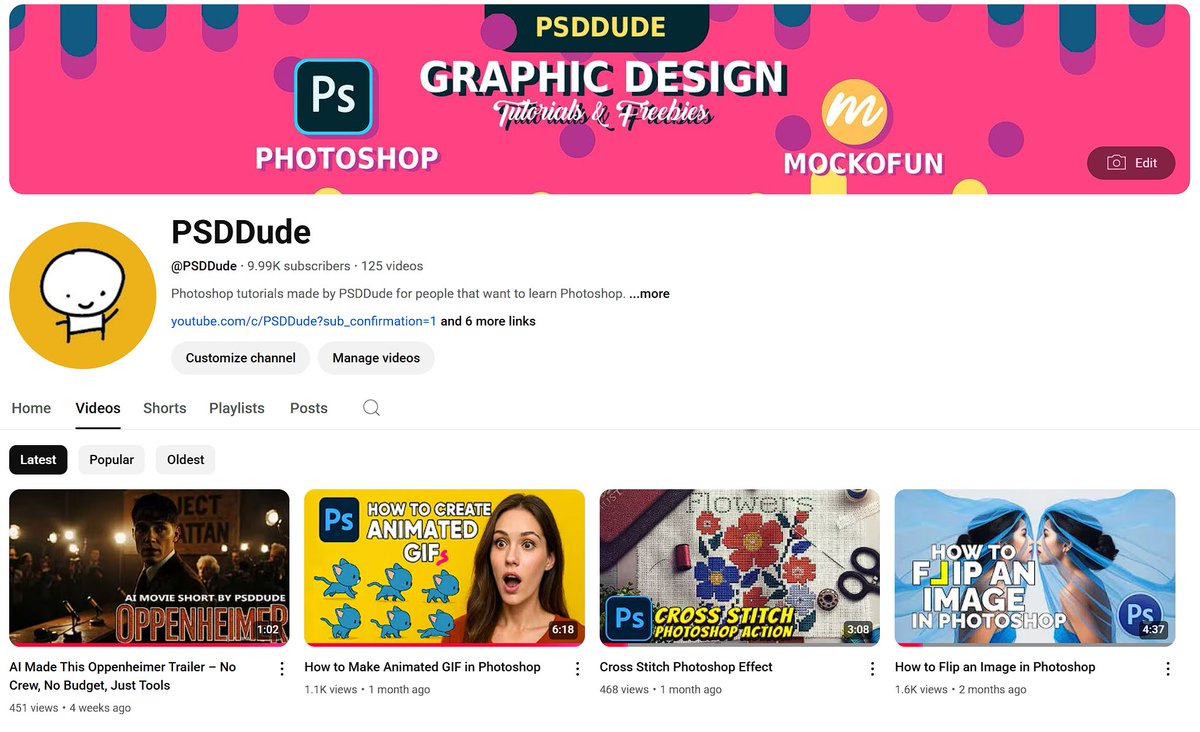
Task: Click title 'AI Made This Oppenheimer Trailer'
Action: (x=123, y=676)
